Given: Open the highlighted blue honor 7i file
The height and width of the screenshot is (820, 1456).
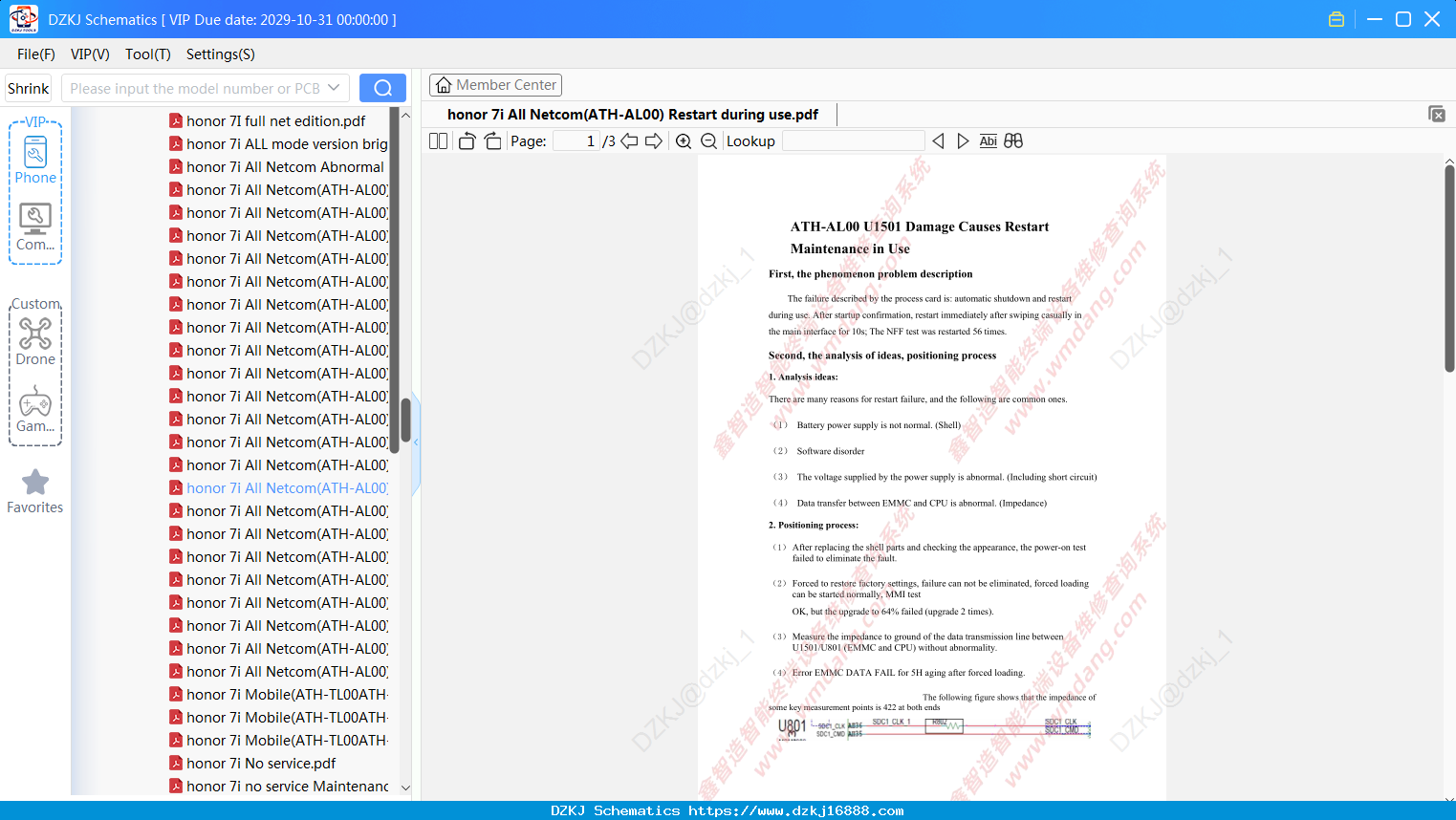Looking at the screenshot, I should (278, 488).
